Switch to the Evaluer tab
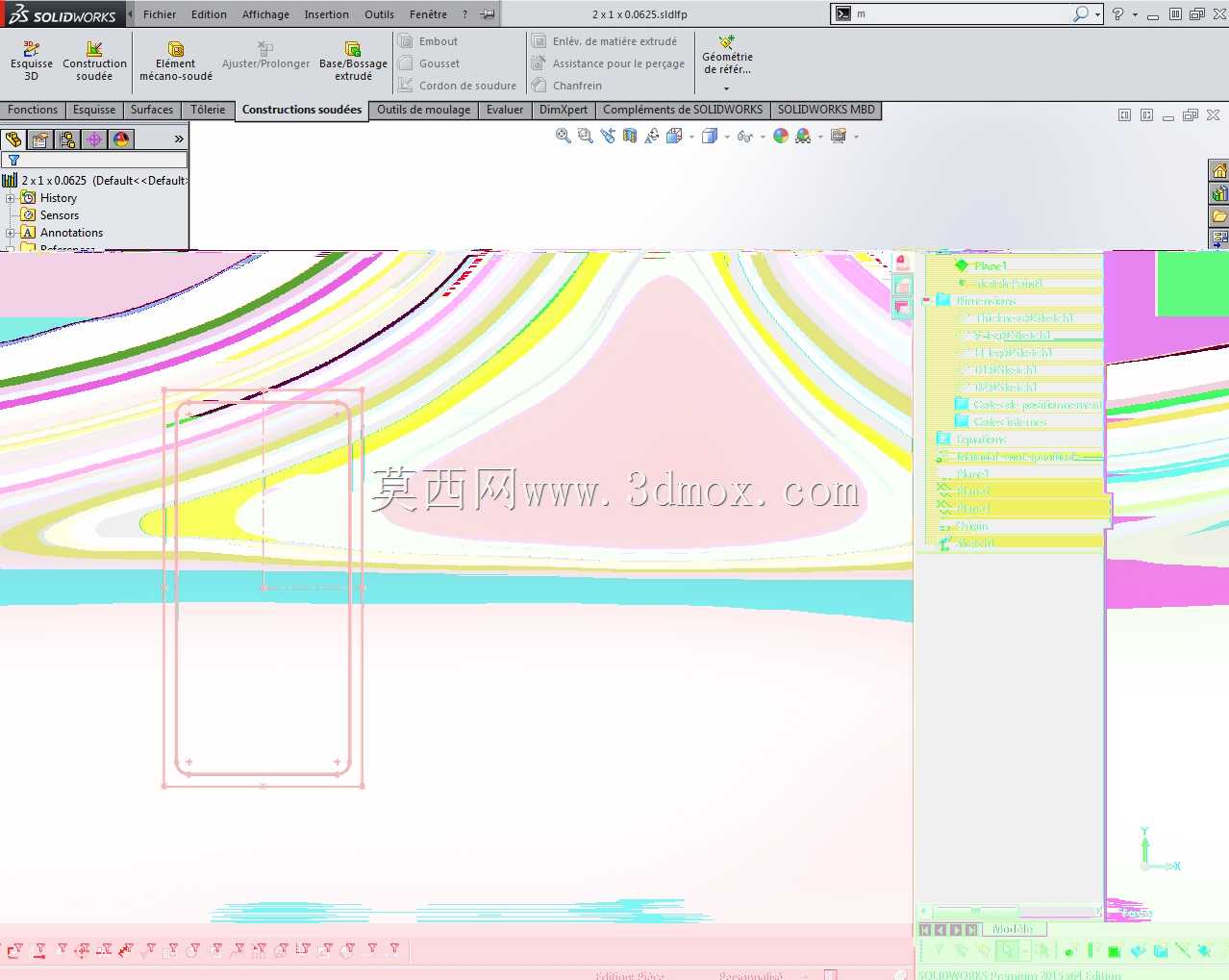 pos(505,110)
